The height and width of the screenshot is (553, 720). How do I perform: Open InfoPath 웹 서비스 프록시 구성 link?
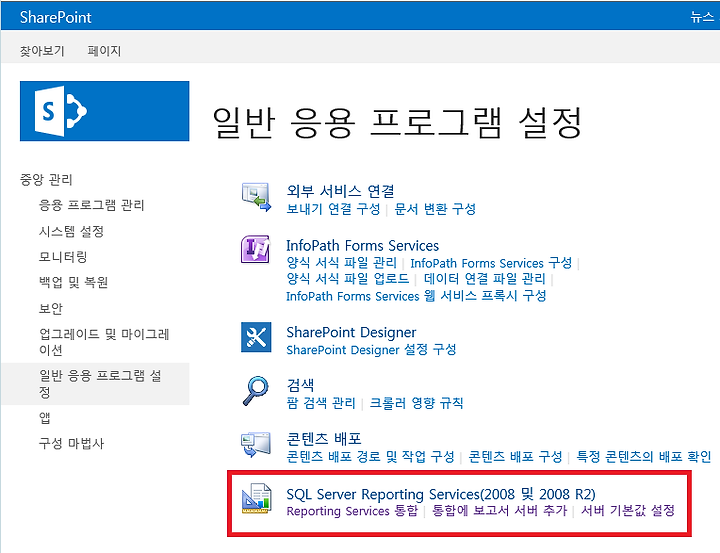(x=416, y=296)
